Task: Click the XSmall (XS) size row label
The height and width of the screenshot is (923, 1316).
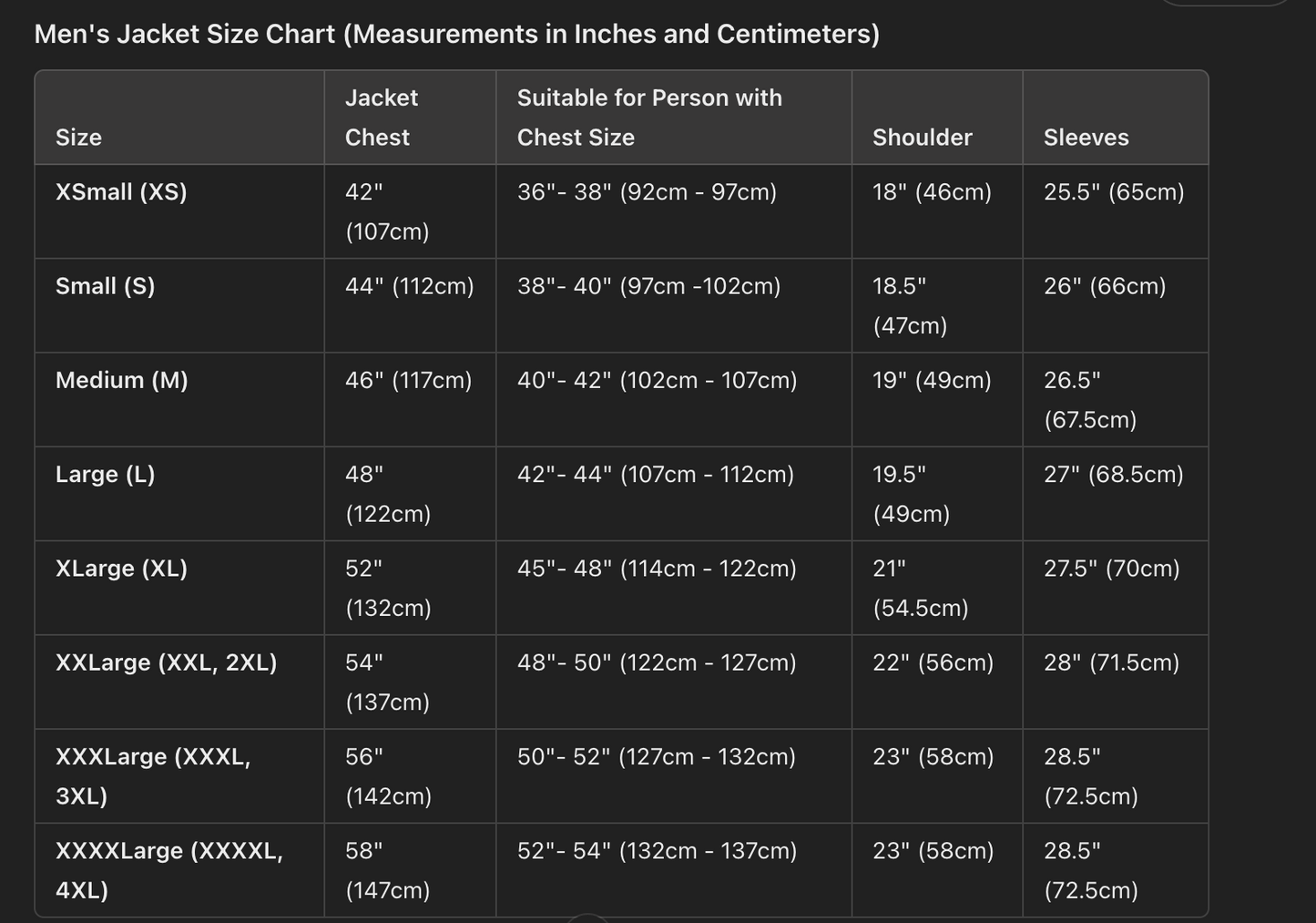Action: point(121,192)
